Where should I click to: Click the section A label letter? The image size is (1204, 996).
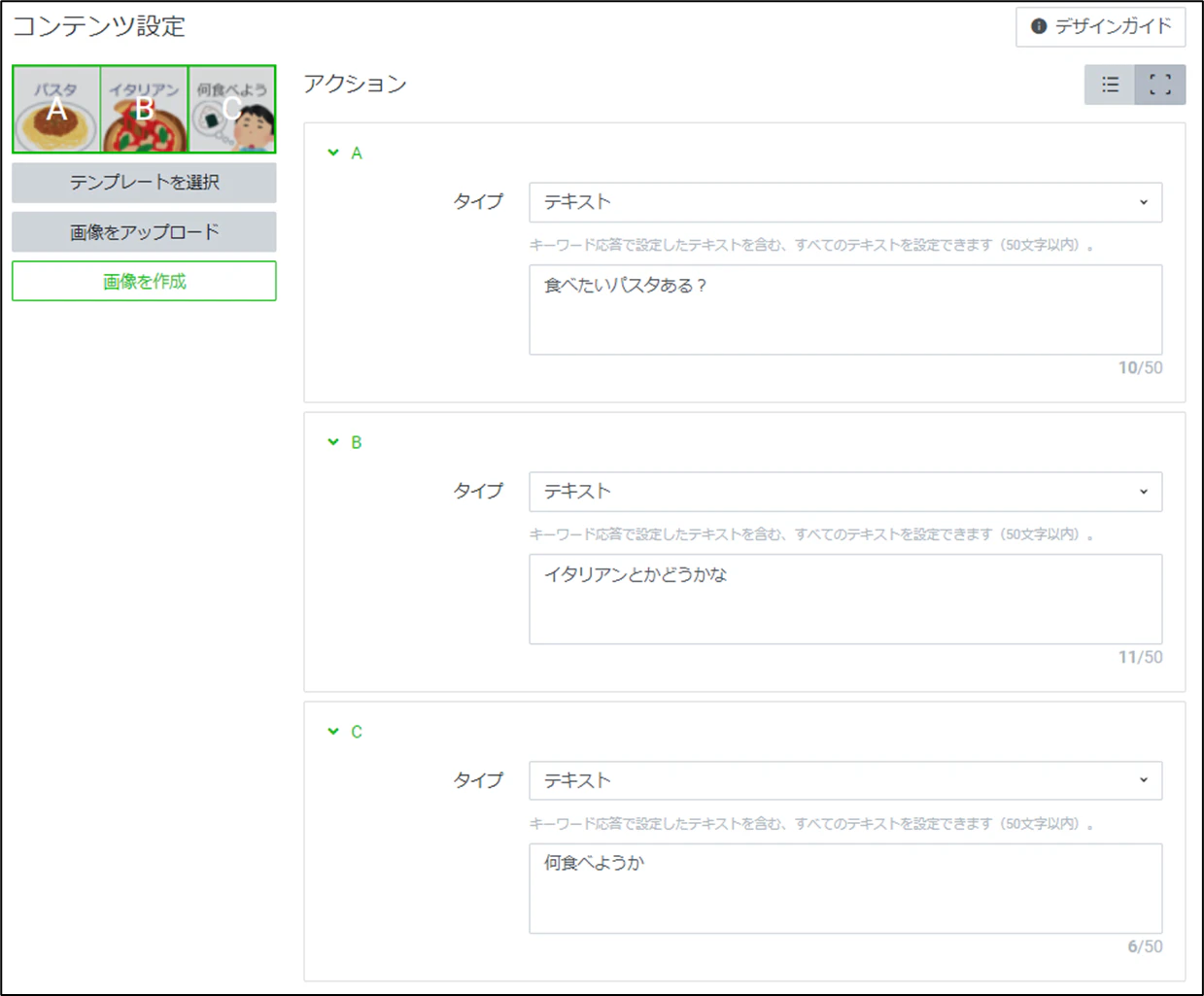[x=357, y=154]
